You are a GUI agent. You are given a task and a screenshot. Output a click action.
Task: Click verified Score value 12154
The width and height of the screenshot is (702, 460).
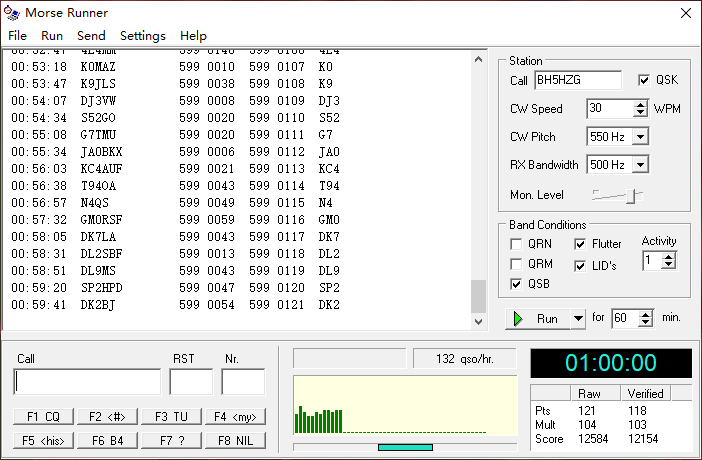click(643, 439)
